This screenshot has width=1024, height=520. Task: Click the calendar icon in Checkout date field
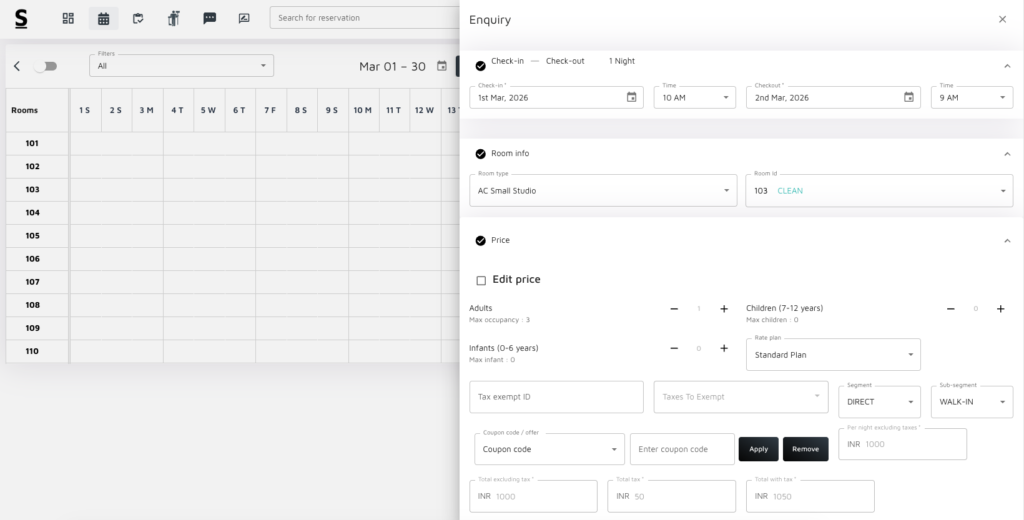click(x=908, y=97)
